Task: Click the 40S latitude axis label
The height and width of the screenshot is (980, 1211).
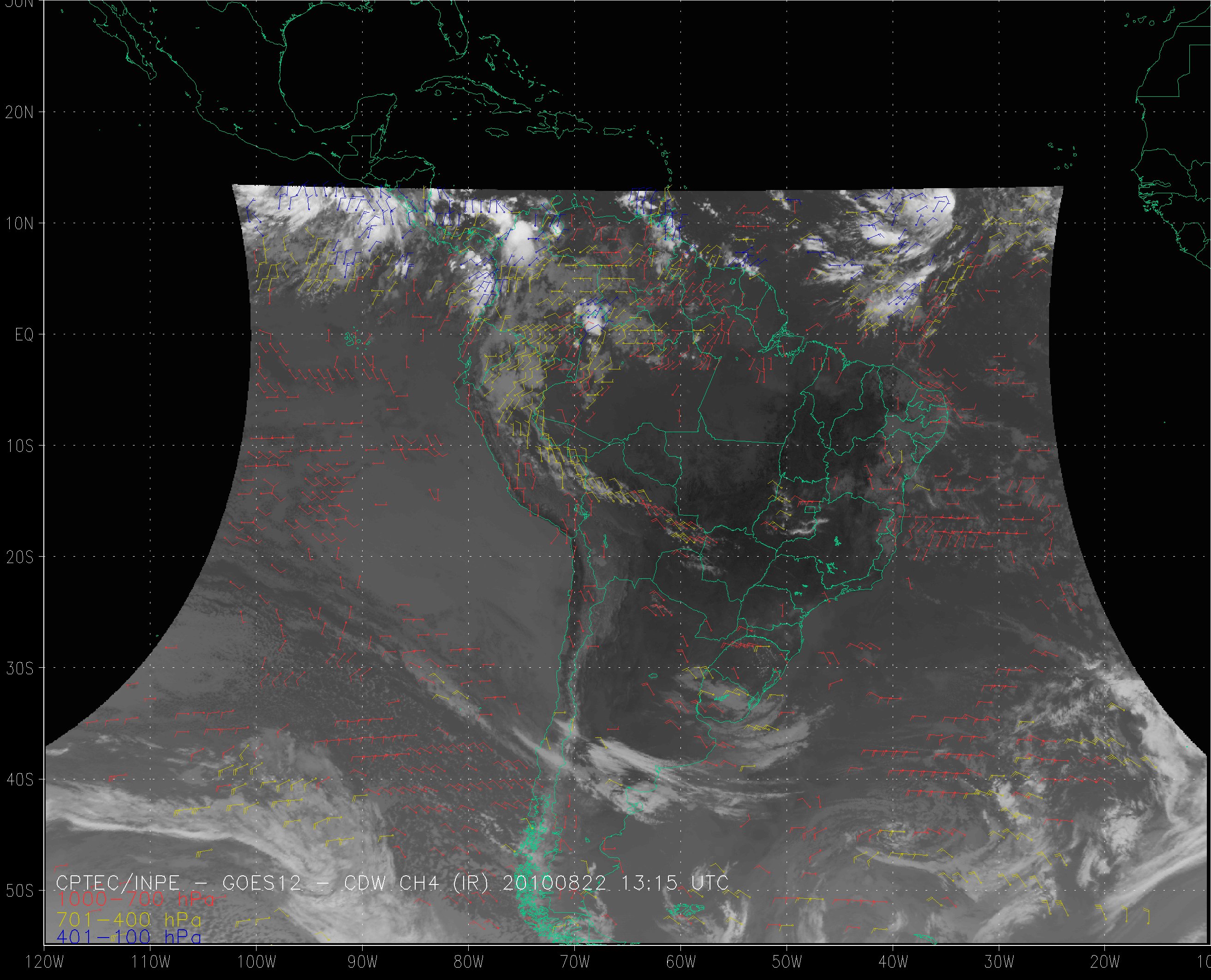Action: 19,780
